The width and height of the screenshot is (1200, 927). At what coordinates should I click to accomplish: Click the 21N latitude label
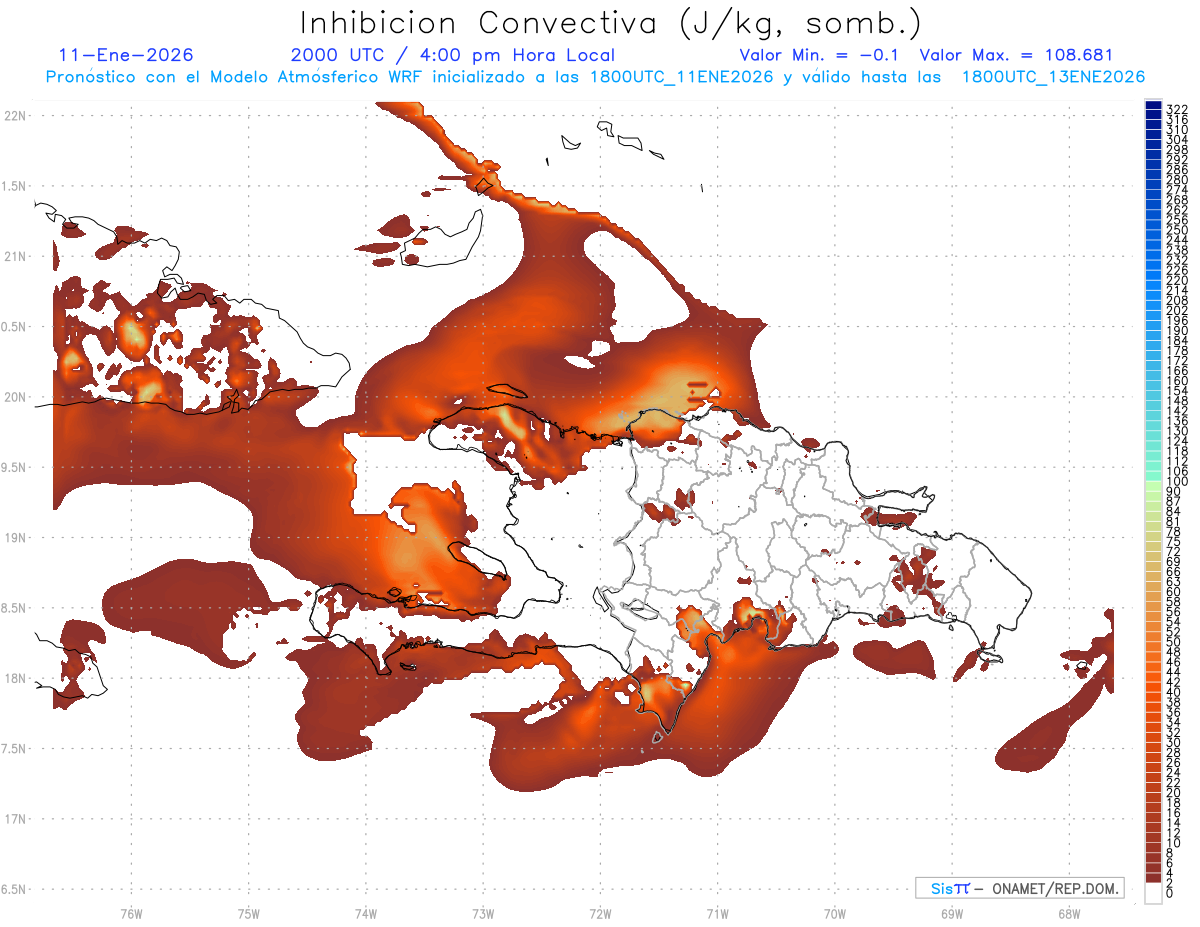coord(16,256)
